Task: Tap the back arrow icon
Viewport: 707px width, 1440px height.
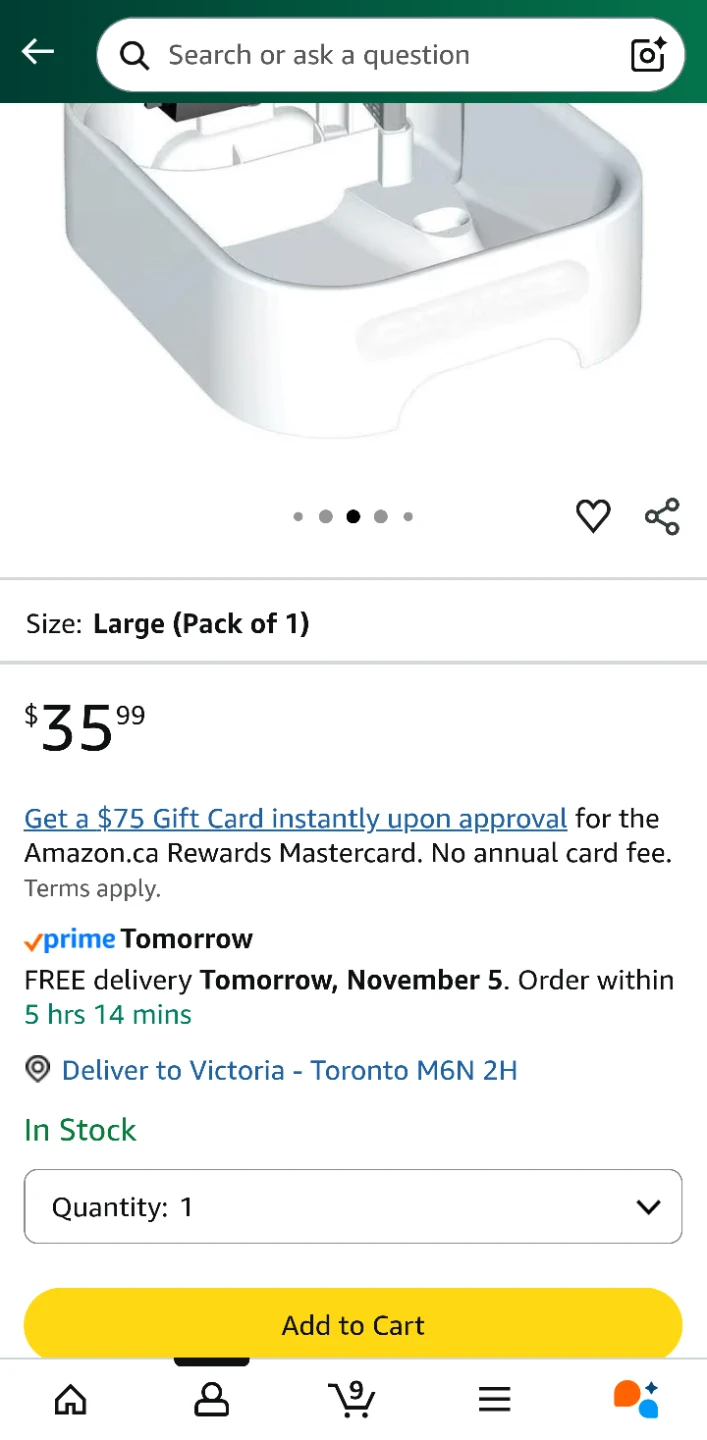Action: point(38,52)
